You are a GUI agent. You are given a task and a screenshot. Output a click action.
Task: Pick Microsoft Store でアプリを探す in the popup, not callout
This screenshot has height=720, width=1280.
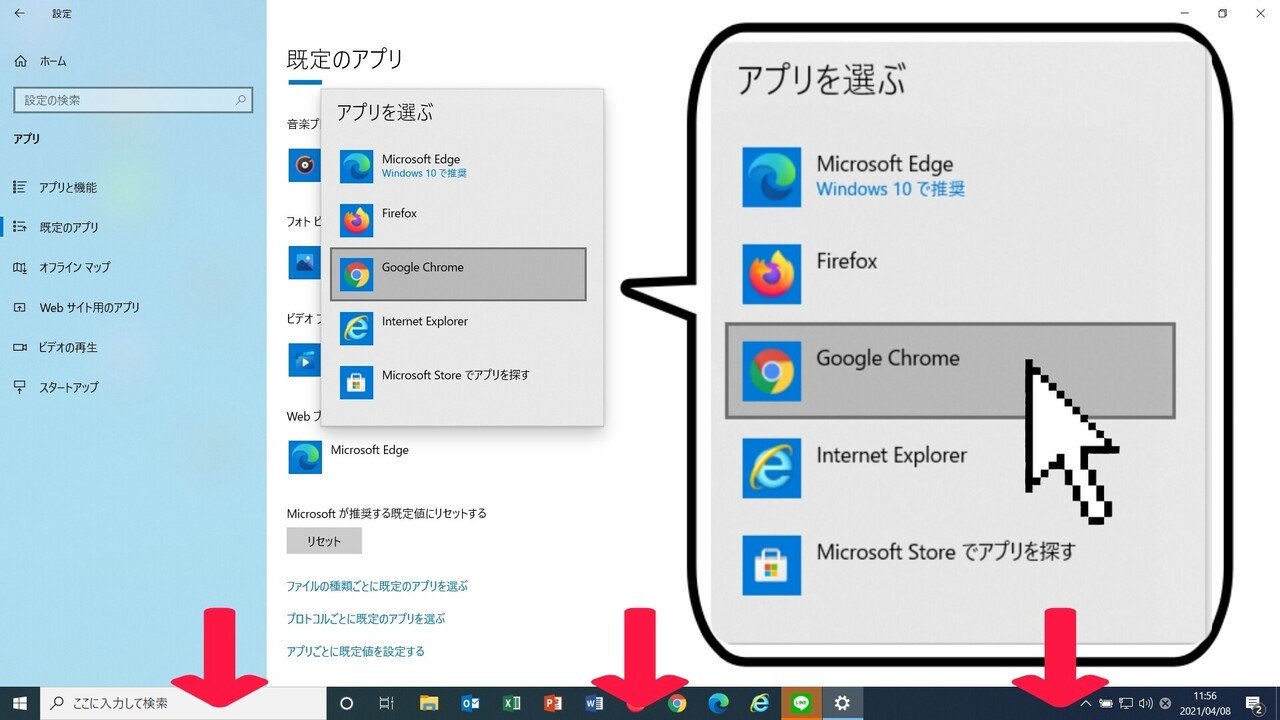coord(458,382)
